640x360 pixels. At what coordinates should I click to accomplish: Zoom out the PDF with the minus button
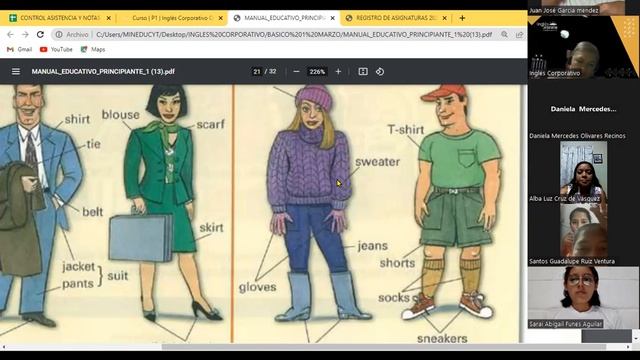click(x=297, y=71)
